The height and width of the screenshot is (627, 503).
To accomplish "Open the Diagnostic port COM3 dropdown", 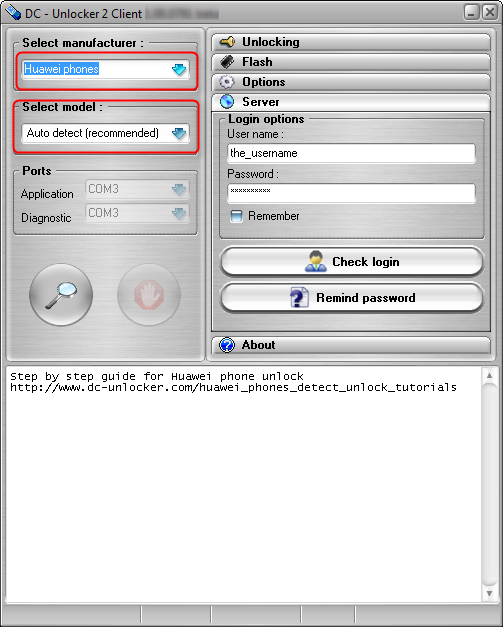I will click(x=137, y=213).
